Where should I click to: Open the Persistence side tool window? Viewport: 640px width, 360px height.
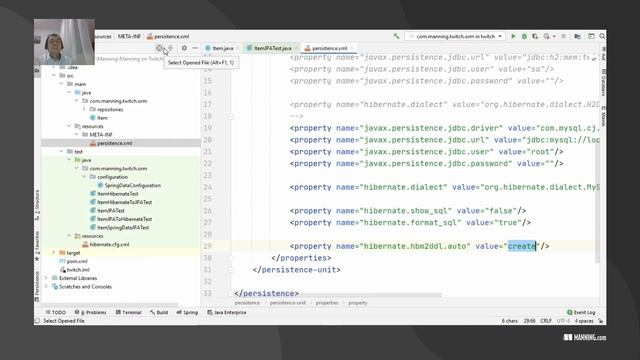pyautogui.click(x=37, y=286)
